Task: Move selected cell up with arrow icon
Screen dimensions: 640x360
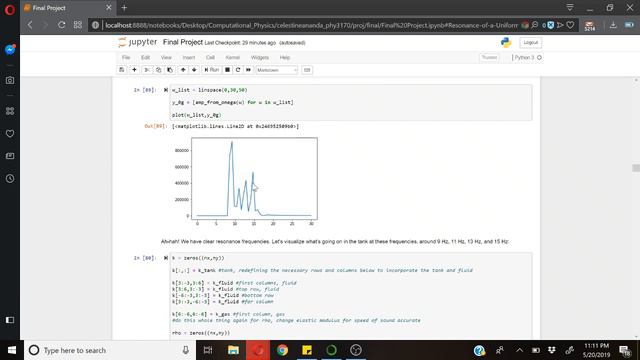Action: pos(183,70)
